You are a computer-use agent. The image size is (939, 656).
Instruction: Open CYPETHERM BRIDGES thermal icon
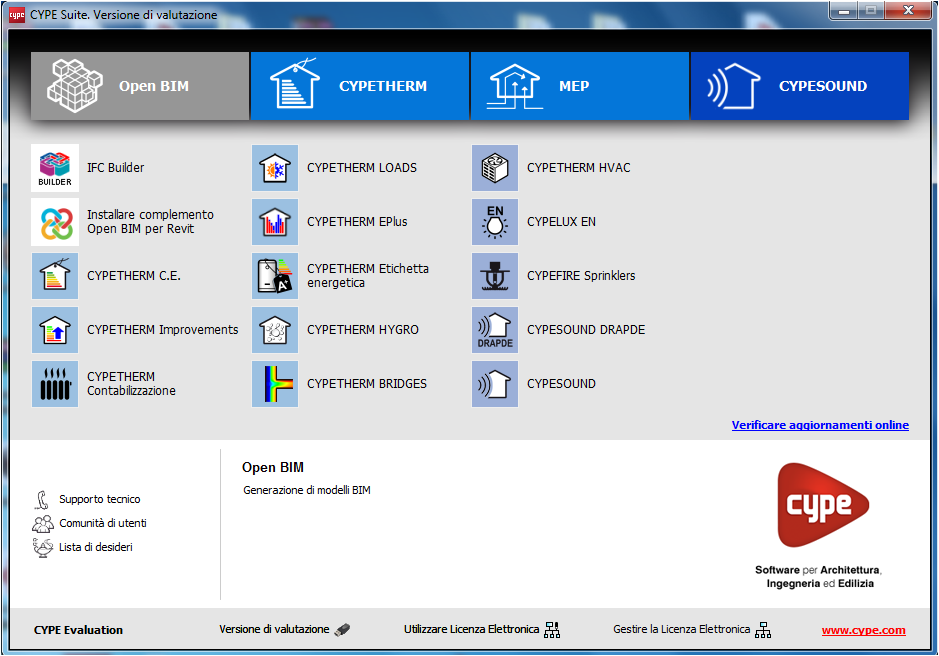point(275,384)
